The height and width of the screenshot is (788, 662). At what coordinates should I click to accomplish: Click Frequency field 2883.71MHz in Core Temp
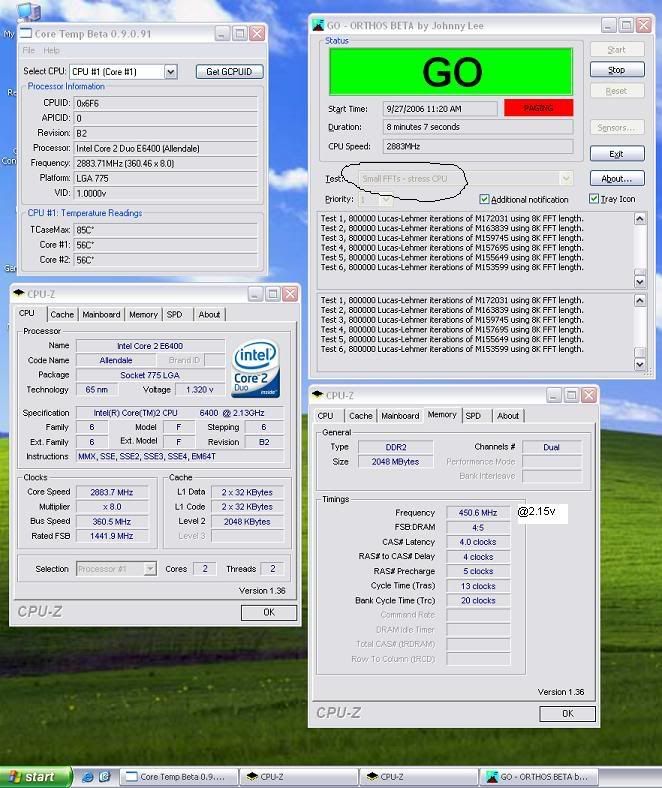pyautogui.click(x=165, y=163)
